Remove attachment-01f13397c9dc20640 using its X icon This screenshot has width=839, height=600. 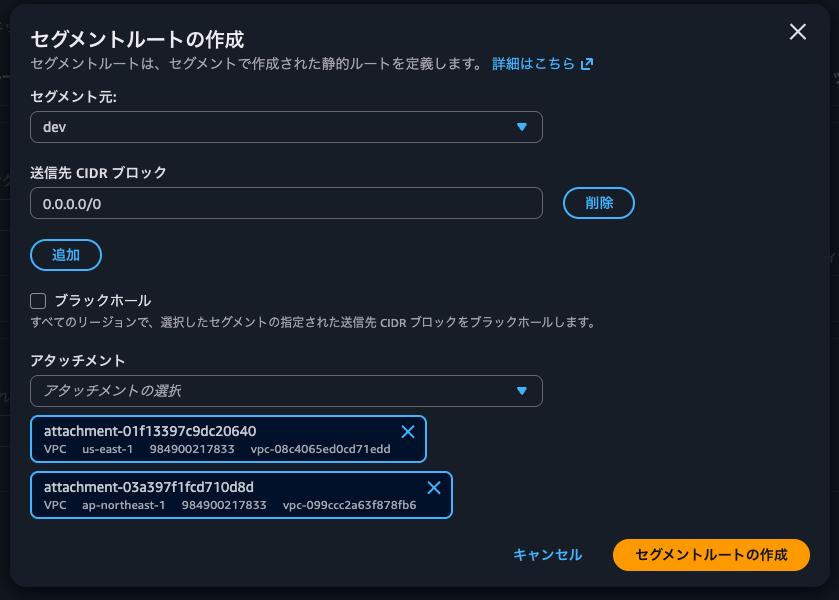(407, 432)
